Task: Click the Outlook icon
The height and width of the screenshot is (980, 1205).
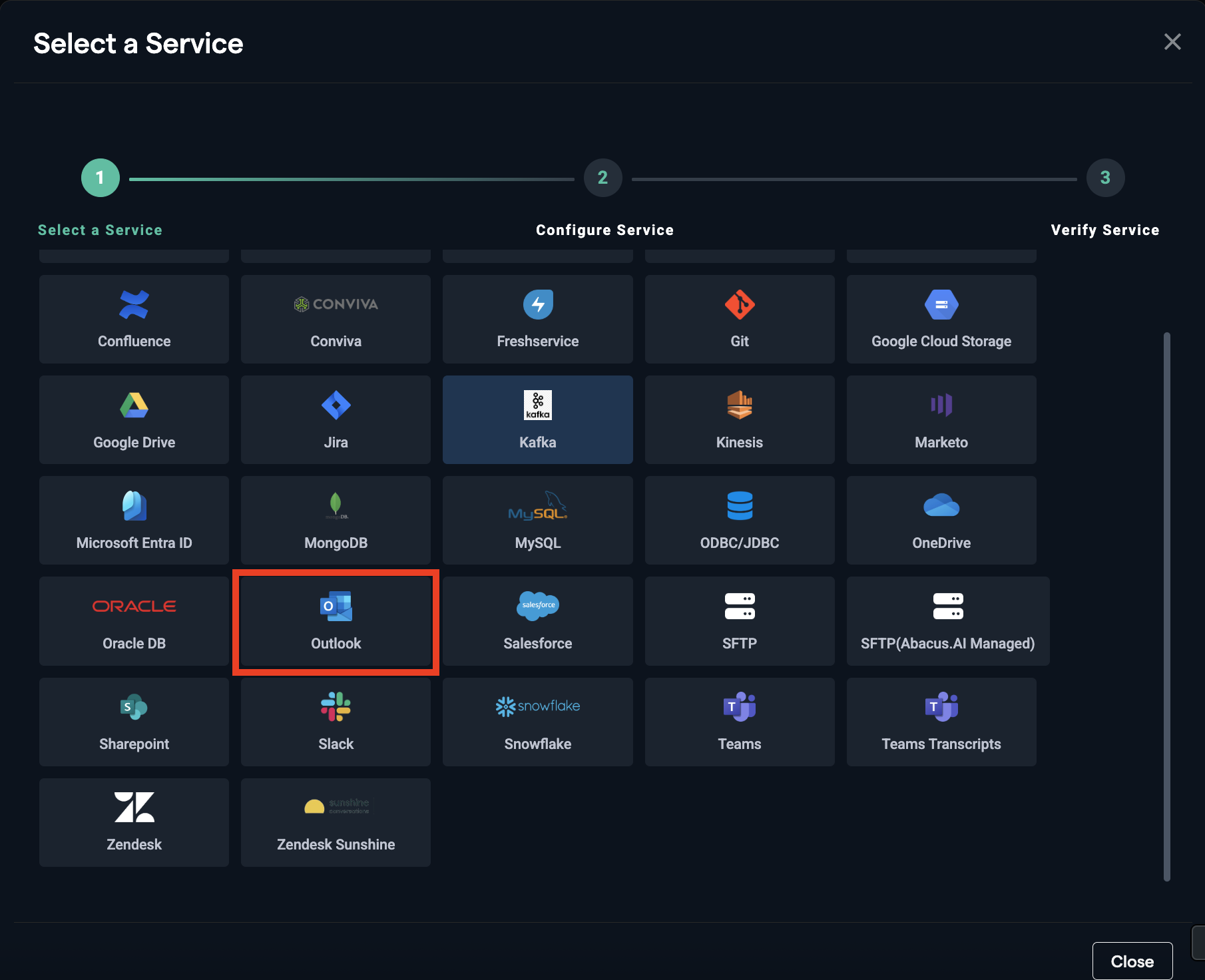Action: [x=336, y=606]
